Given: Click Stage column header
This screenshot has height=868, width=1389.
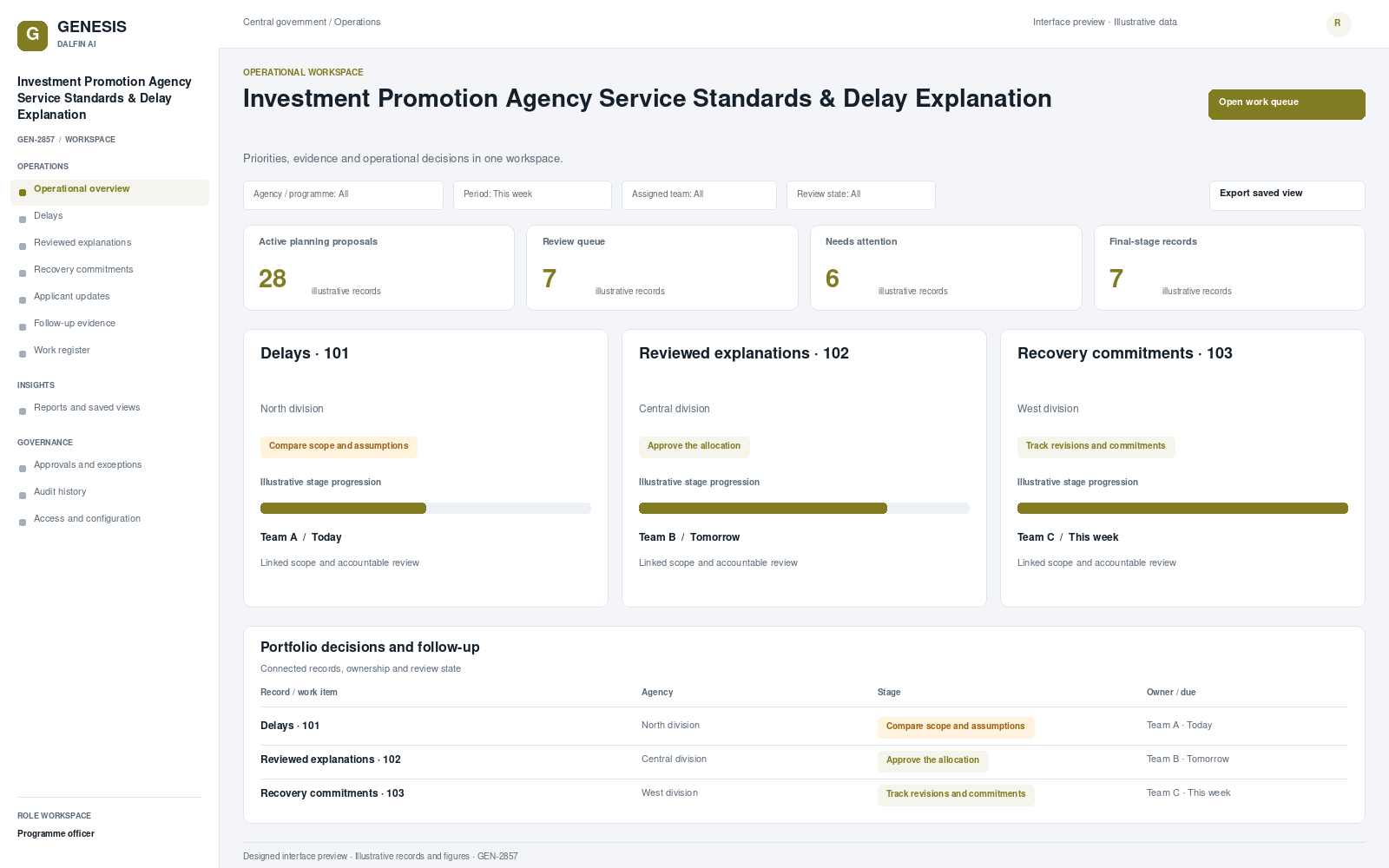Looking at the screenshot, I should (x=889, y=693).
